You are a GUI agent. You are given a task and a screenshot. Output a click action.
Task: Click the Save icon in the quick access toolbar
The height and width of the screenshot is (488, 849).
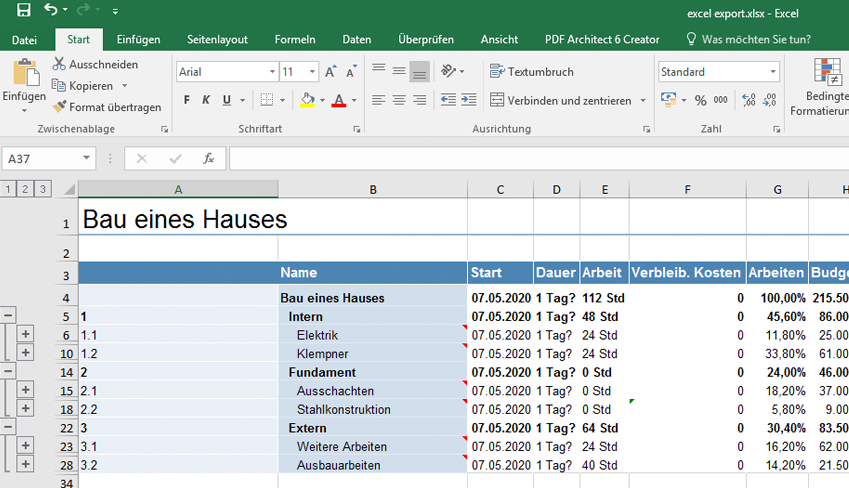(x=23, y=11)
